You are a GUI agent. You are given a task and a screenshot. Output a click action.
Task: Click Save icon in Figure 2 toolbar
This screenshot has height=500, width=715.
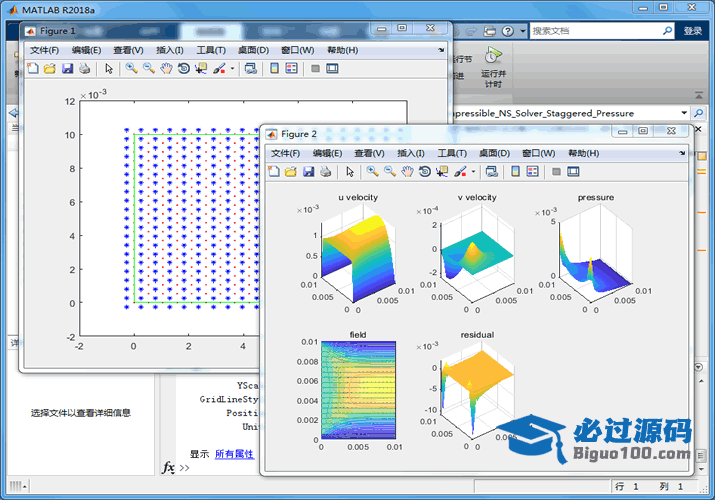click(308, 171)
